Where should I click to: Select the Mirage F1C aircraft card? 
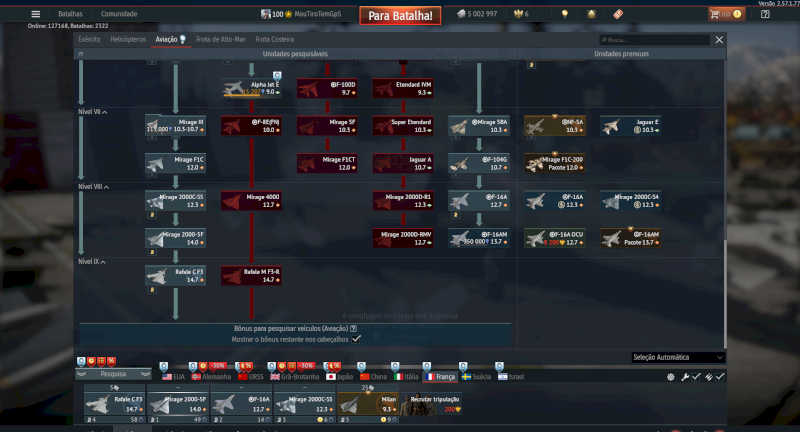(175, 163)
